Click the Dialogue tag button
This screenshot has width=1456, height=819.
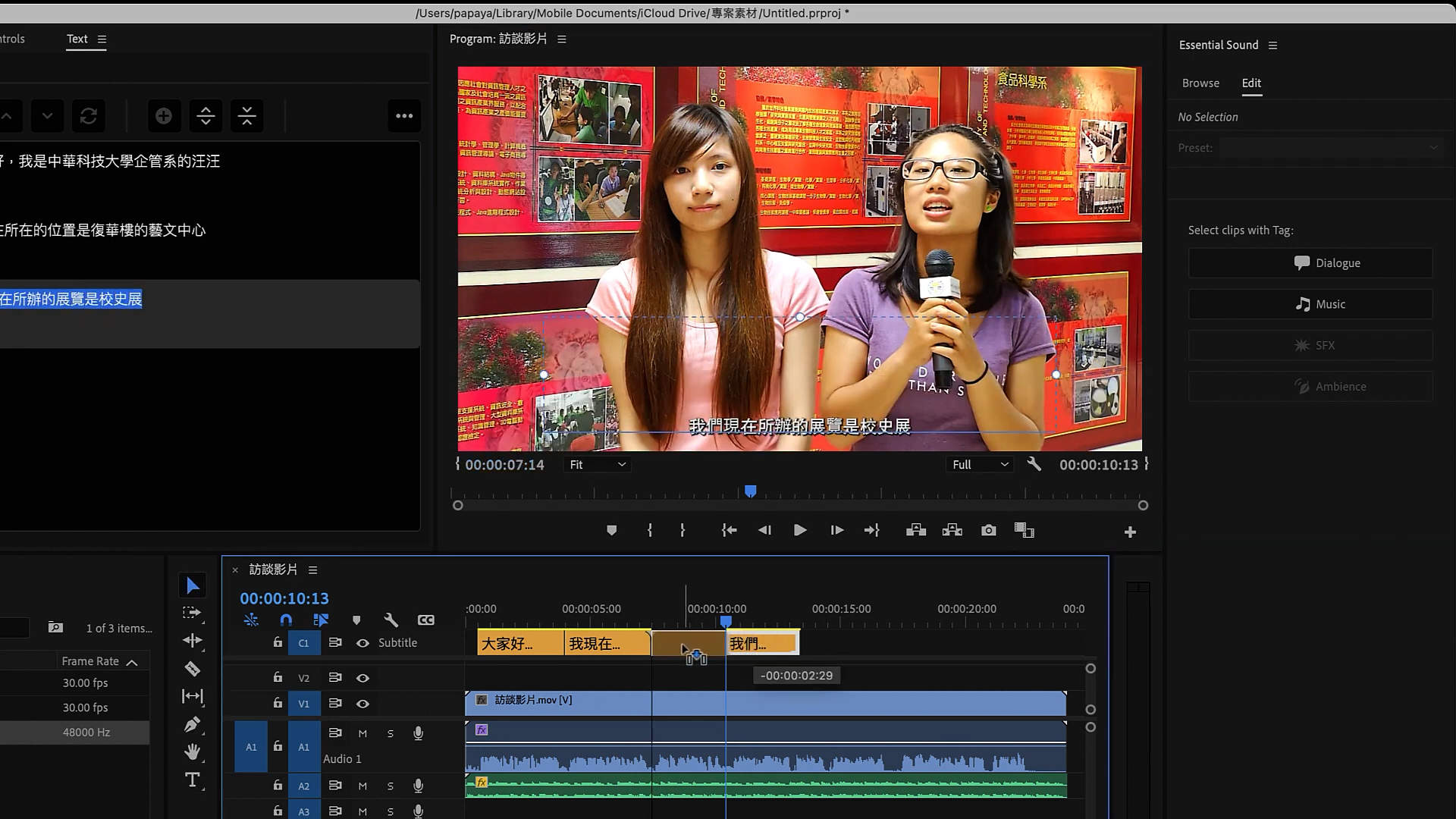tap(1310, 263)
